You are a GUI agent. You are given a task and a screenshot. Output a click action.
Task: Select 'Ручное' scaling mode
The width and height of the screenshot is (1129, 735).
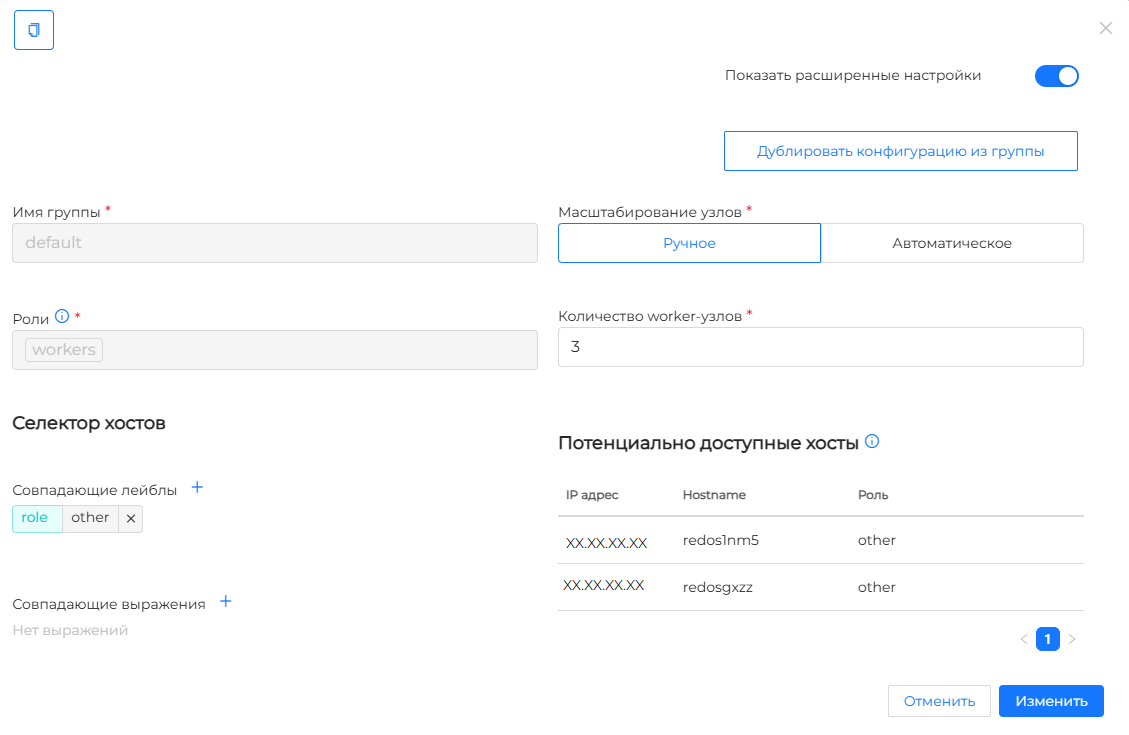(689, 243)
